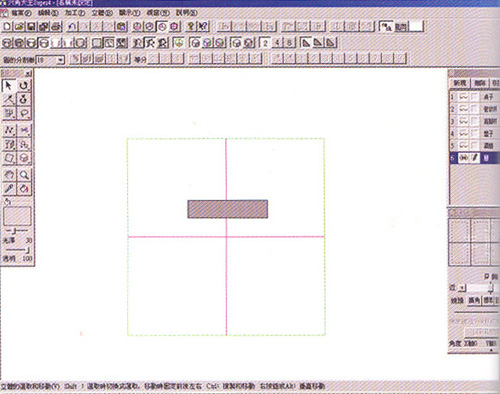The width and height of the screenshot is (500, 394).
Task: Toggle visibility of layer 3
Action: [x=464, y=121]
